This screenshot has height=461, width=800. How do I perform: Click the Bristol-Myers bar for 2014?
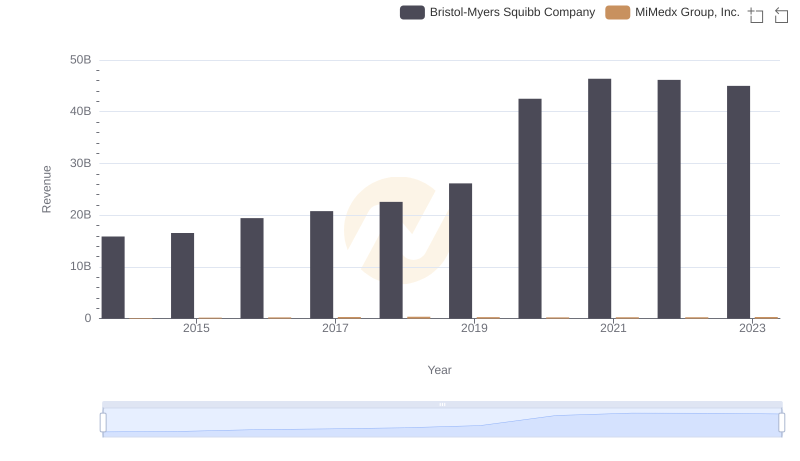coord(113,277)
